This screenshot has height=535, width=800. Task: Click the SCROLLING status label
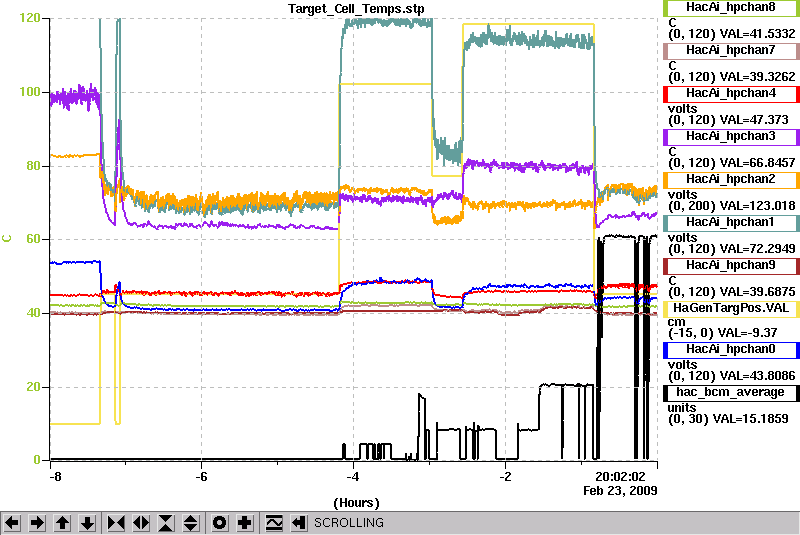pos(348,523)
